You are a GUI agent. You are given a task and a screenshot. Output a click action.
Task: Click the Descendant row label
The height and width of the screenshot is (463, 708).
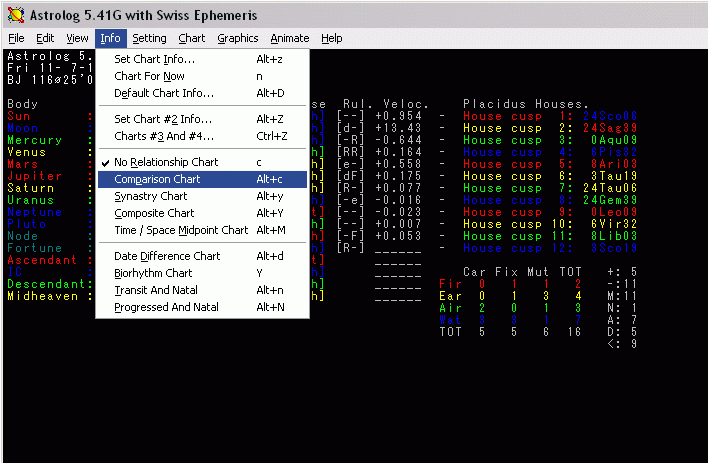point(46,284)
